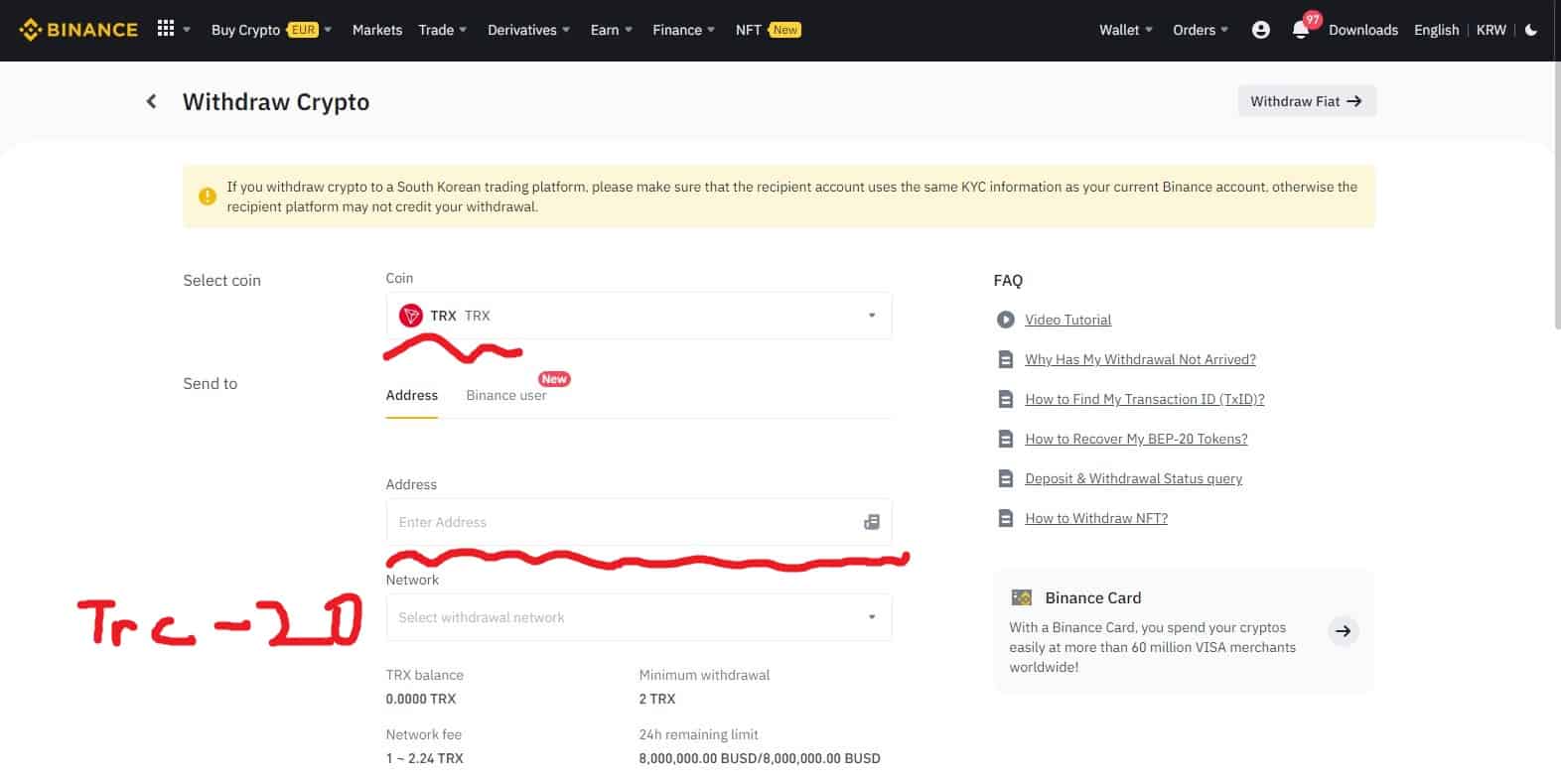
Task: Click the Binance Card arrow button
Action: (1343, 631)
